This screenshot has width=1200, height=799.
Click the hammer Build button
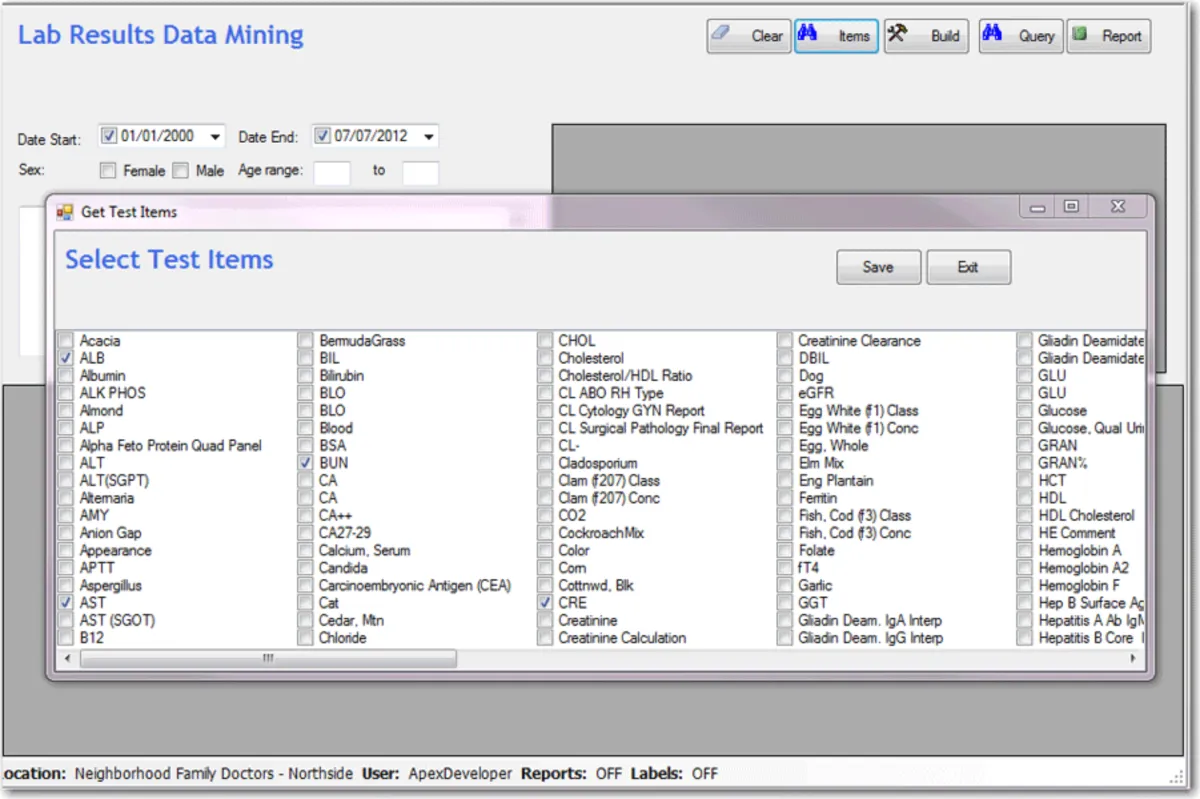pos(925,36)
